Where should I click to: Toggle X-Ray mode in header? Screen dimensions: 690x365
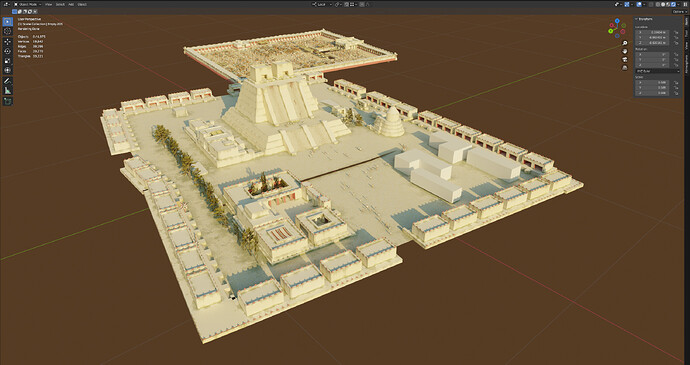tap(651, 4)
